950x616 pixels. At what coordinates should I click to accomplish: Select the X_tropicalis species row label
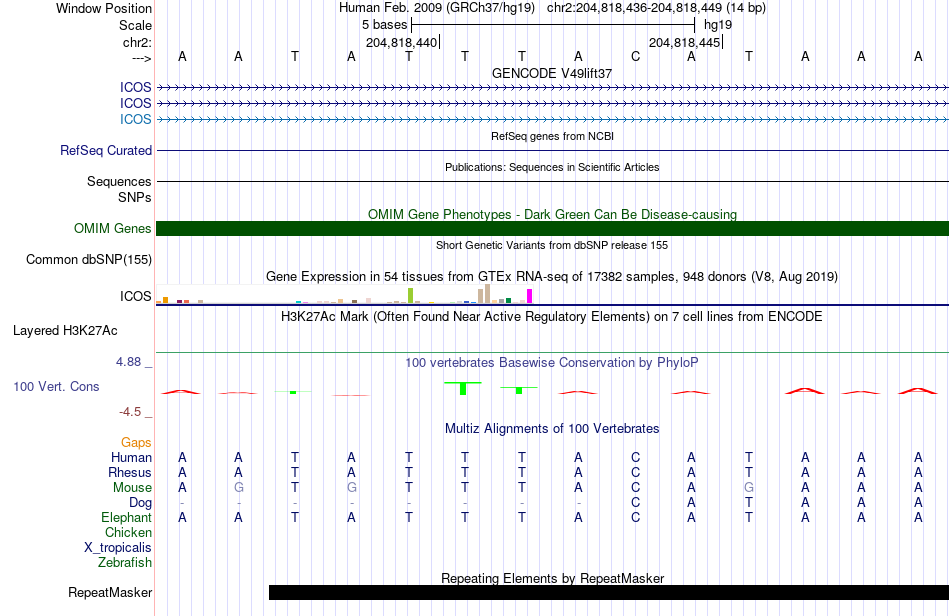coord(118,548)
